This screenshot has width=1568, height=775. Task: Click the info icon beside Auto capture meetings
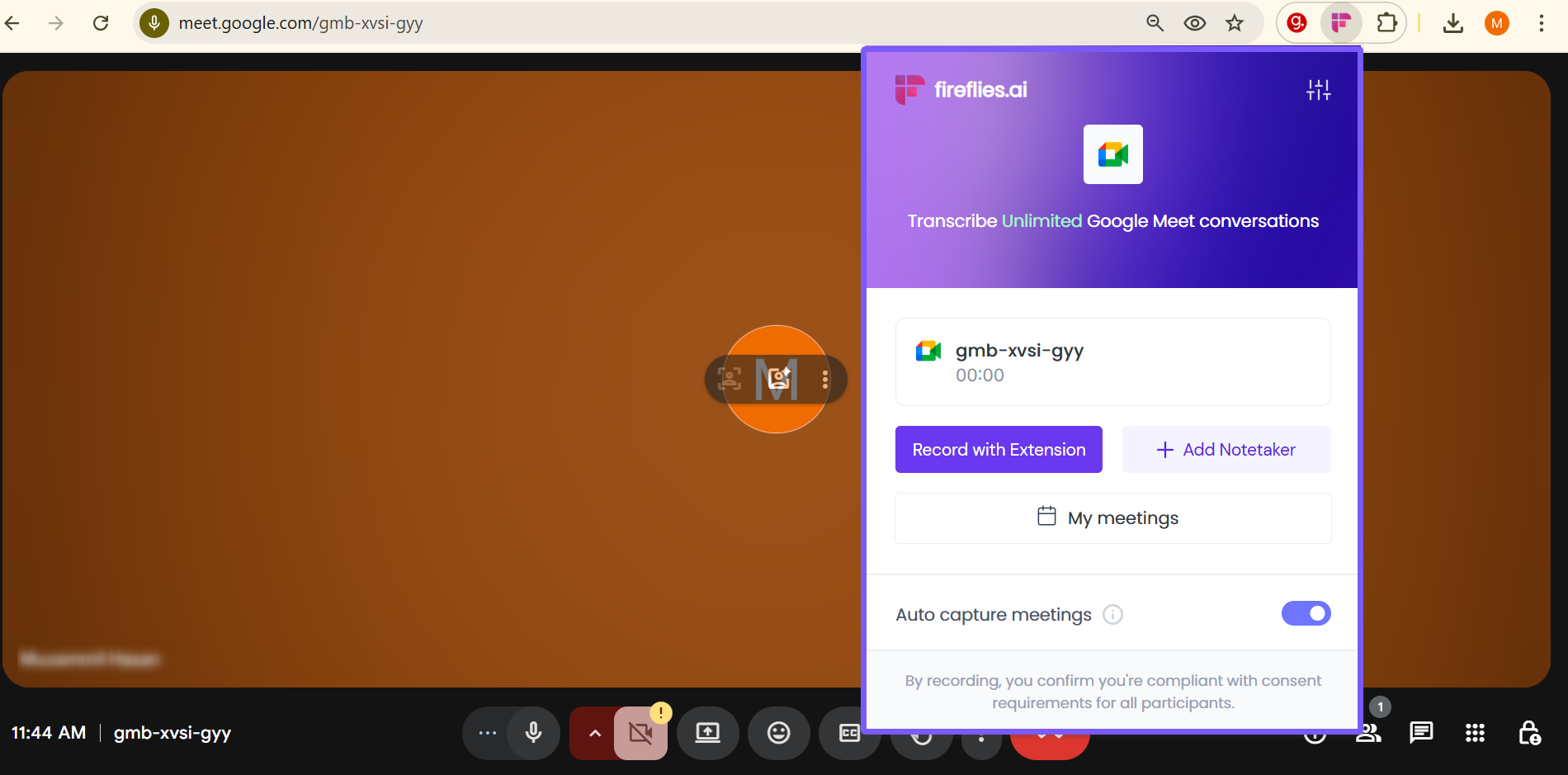click(x=1112, y=615)
